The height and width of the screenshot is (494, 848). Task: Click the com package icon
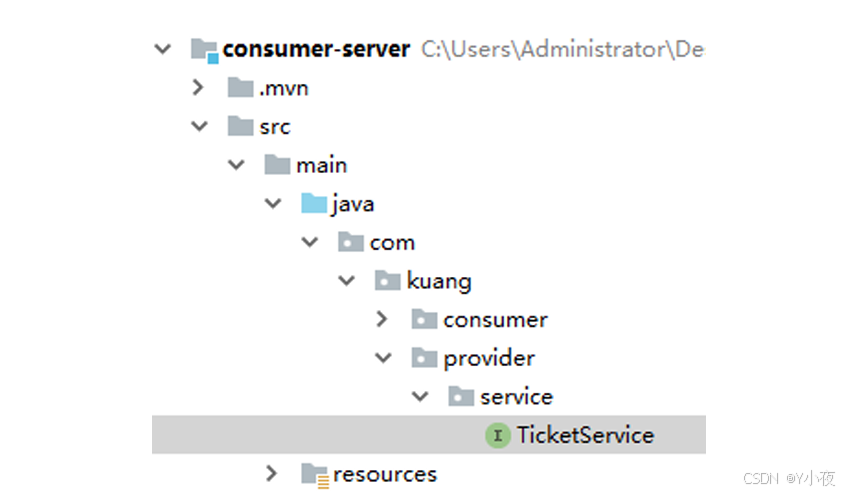[351, 242]
